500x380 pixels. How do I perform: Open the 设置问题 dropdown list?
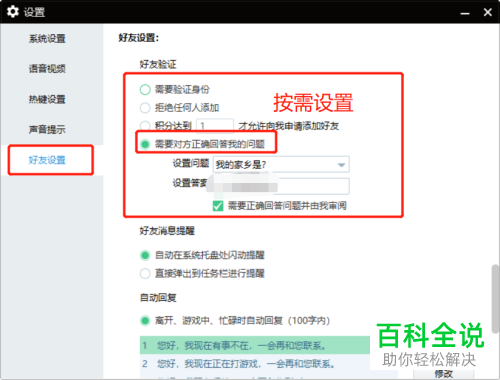(281, 164)
